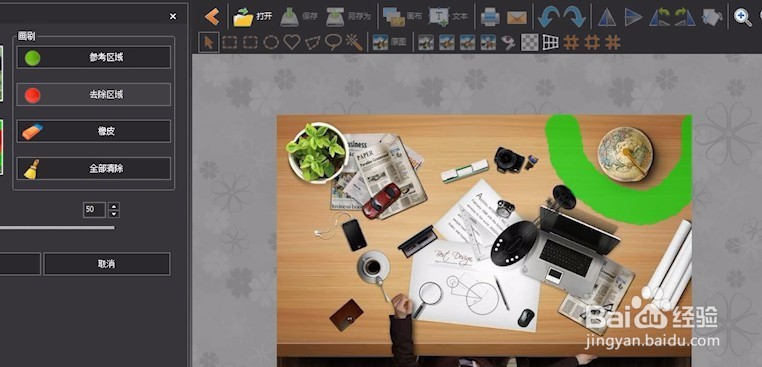The height and width of the screenshot is (367, 762).
Task: Click the blue redo arrow
Action: tap(574, 17)
